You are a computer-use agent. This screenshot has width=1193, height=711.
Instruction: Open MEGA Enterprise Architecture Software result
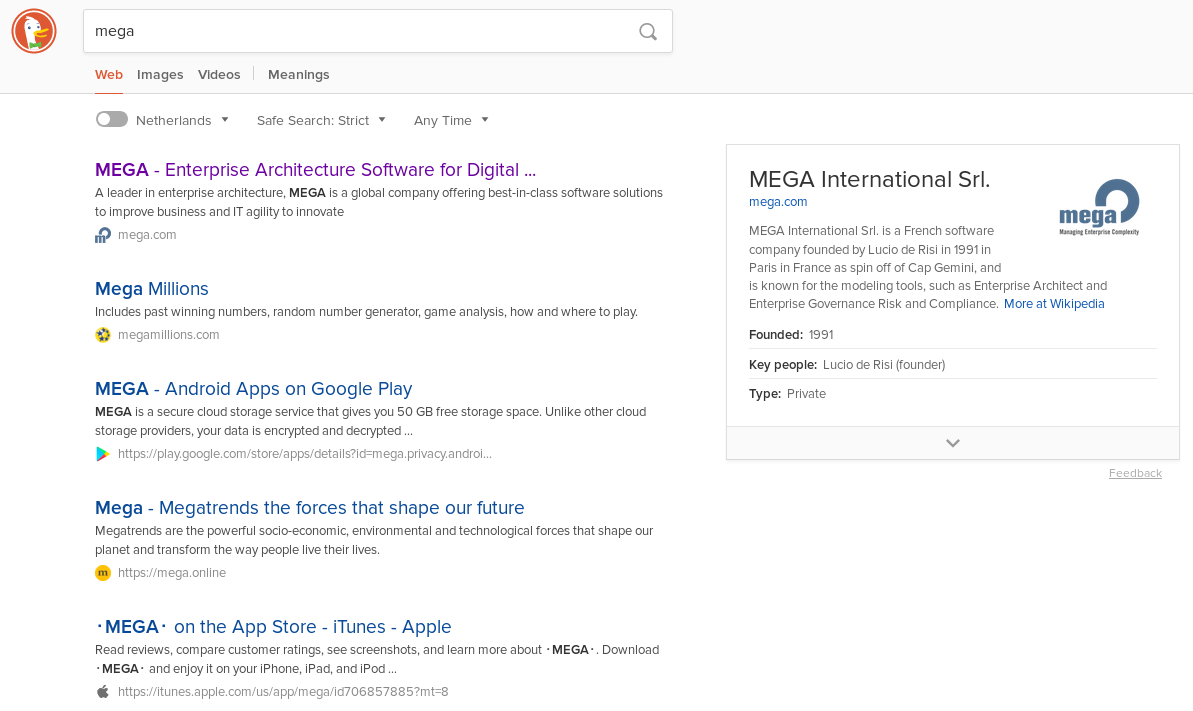[315, 170]
